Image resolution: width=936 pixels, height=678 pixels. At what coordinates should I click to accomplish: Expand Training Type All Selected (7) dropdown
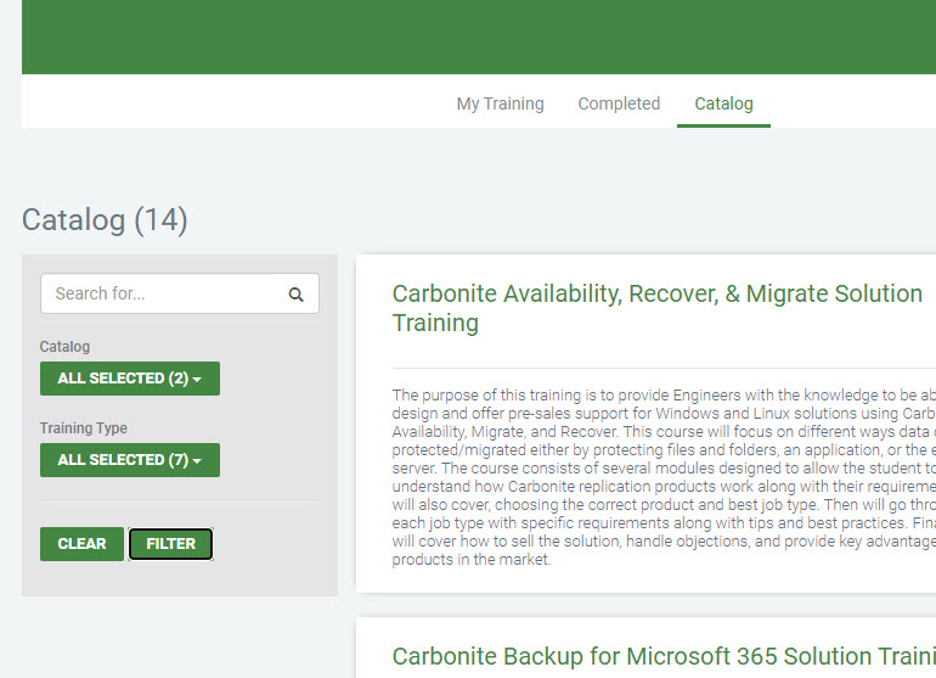click(130, 460)
